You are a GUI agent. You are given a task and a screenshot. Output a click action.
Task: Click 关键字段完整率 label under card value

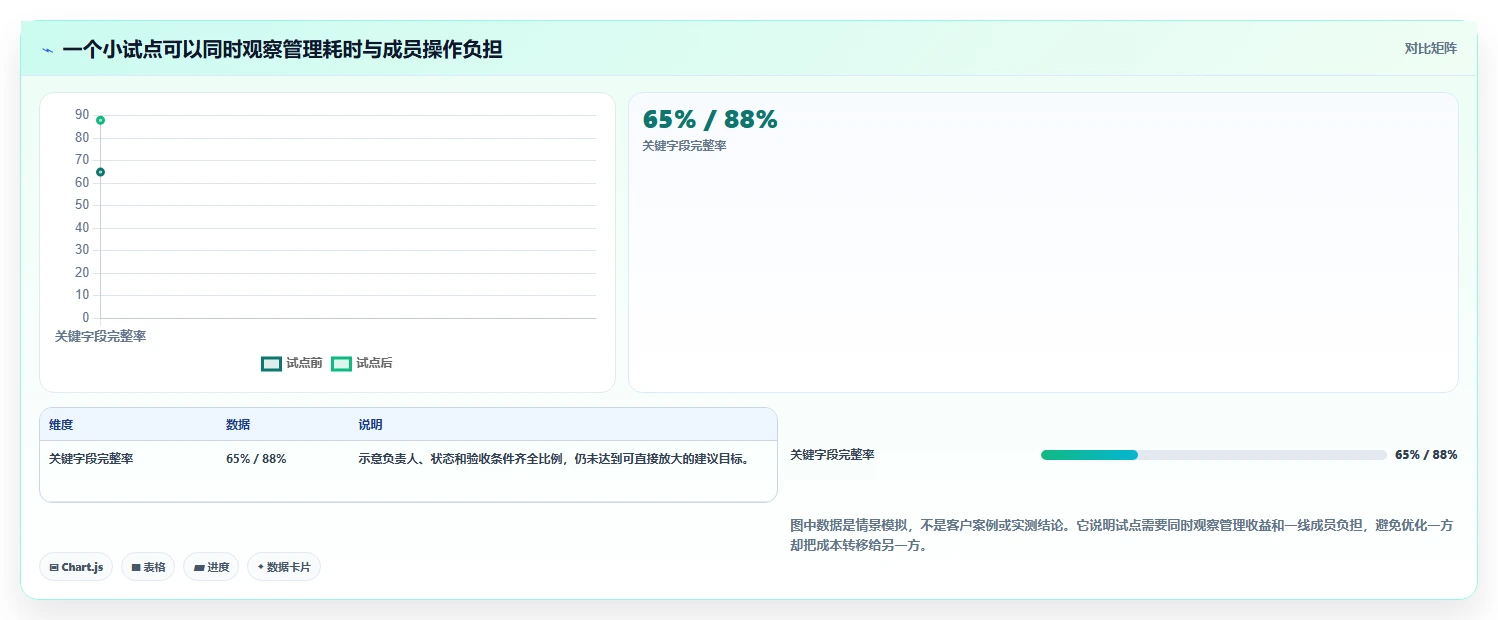click(x=684, y=146)
